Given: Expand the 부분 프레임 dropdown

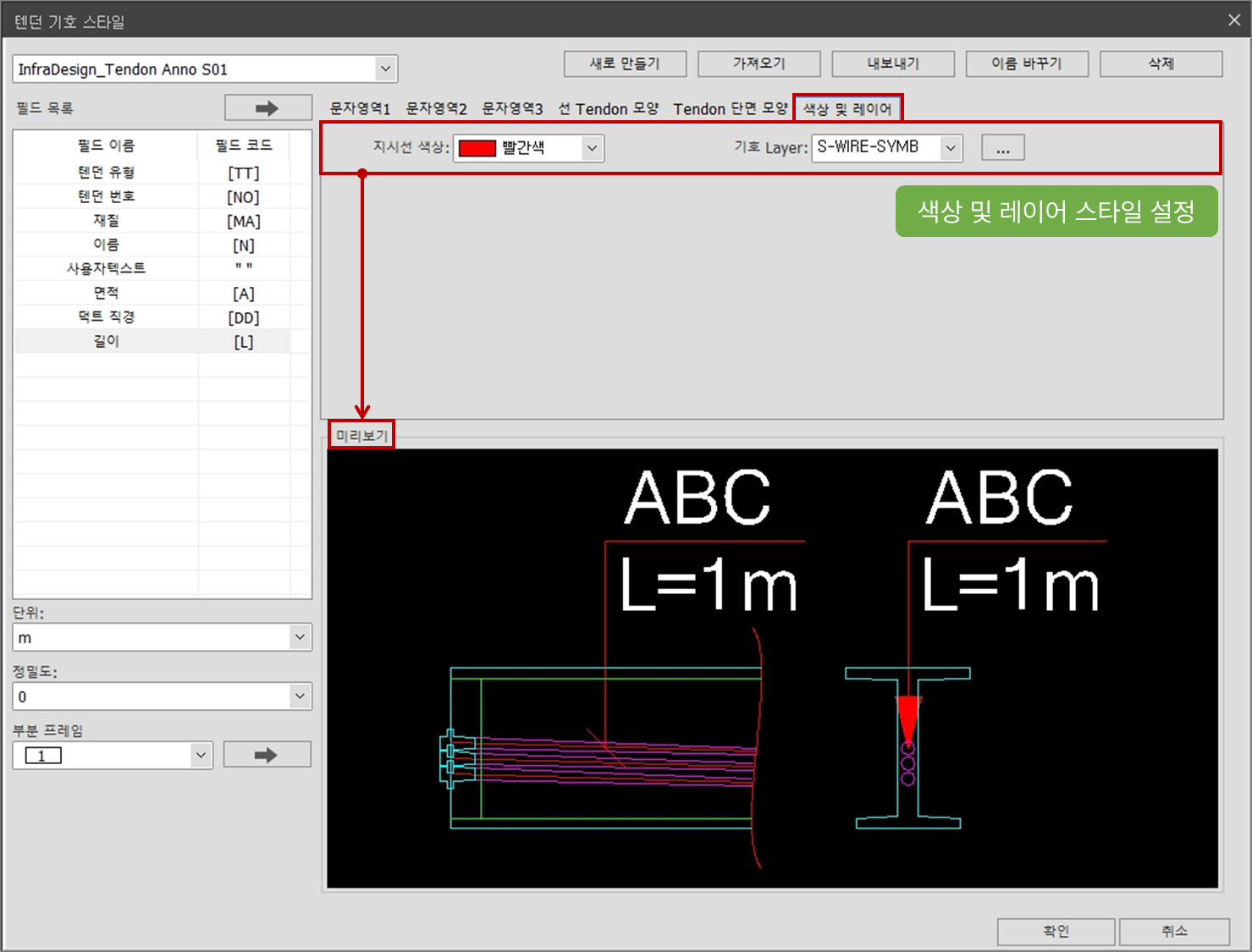Looking at the screenshot, I should [x=201, y=755].
